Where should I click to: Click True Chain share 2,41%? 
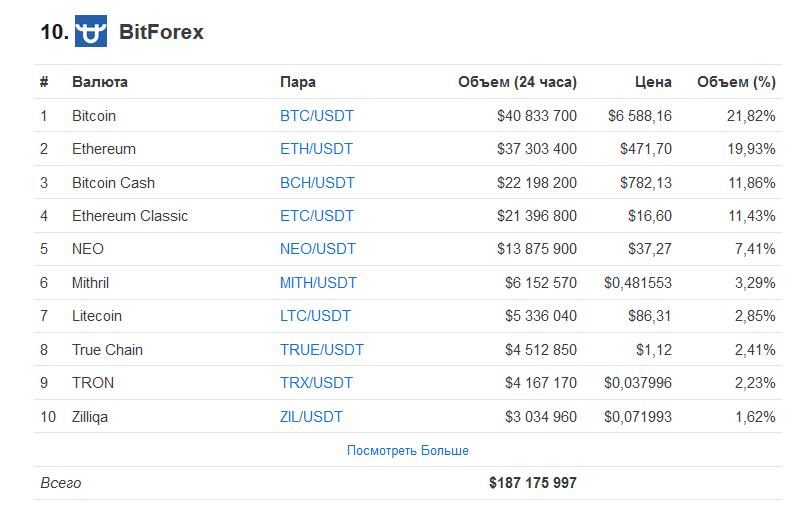755,350
